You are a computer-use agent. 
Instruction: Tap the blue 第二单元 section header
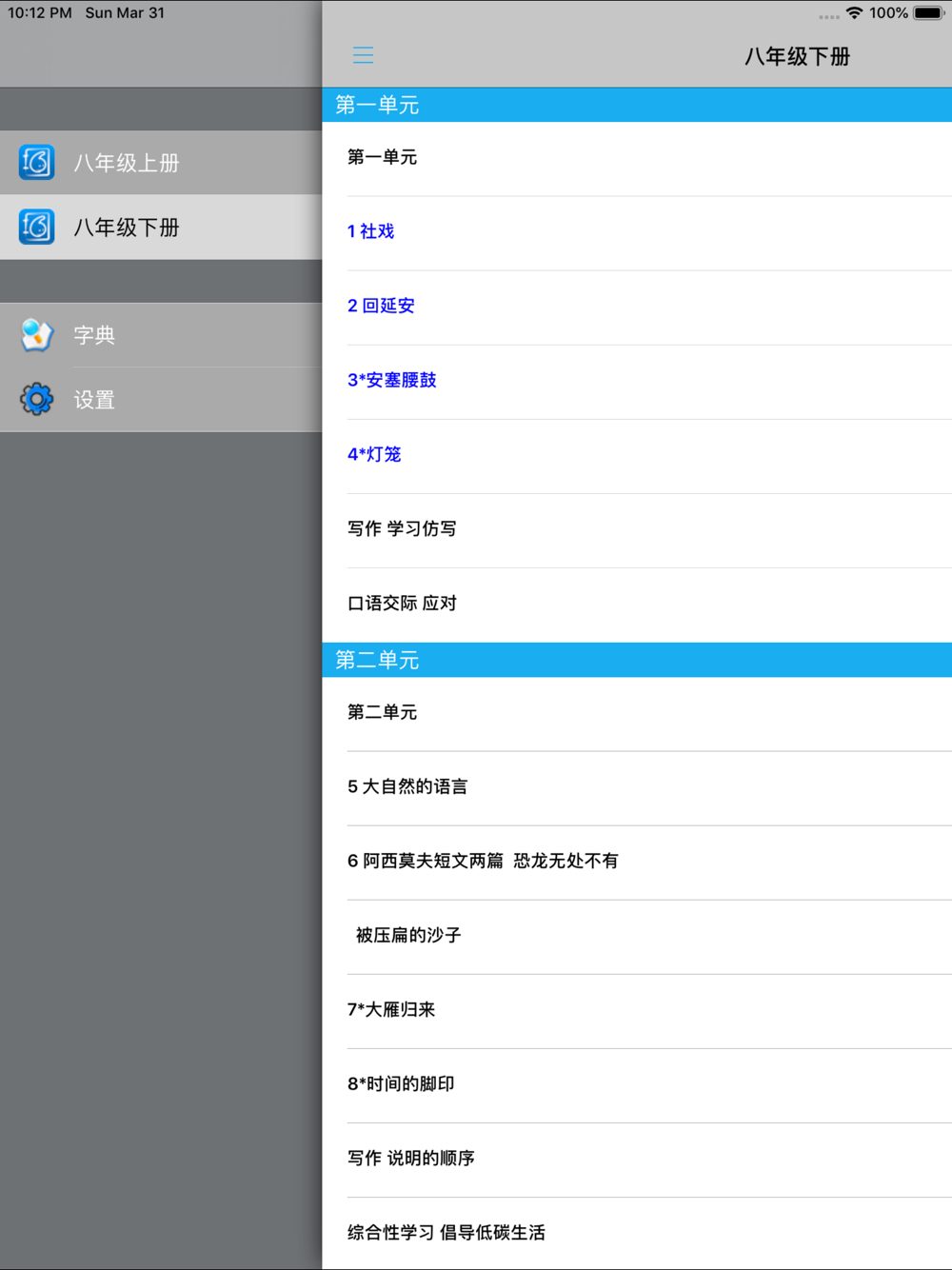pos(637,660)
